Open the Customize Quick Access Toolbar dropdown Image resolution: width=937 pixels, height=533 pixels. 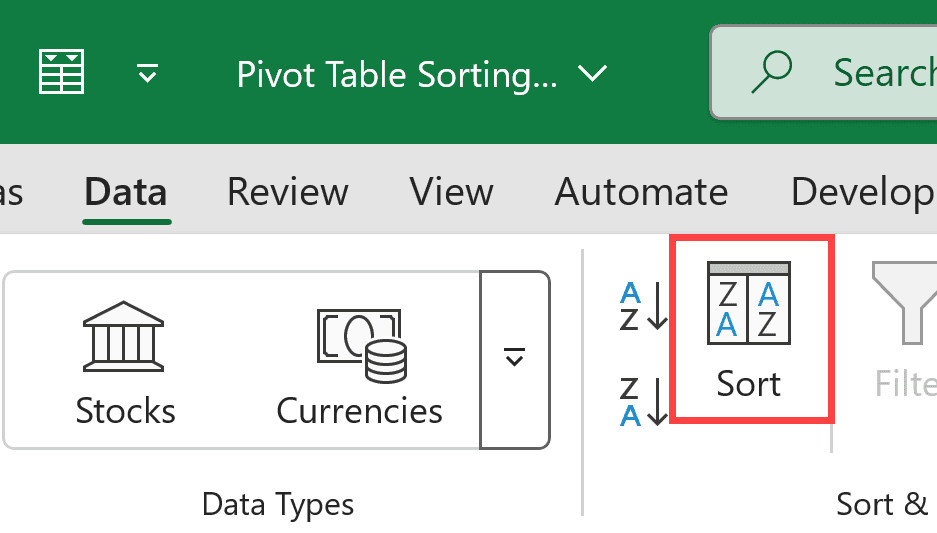pos(147,74)
